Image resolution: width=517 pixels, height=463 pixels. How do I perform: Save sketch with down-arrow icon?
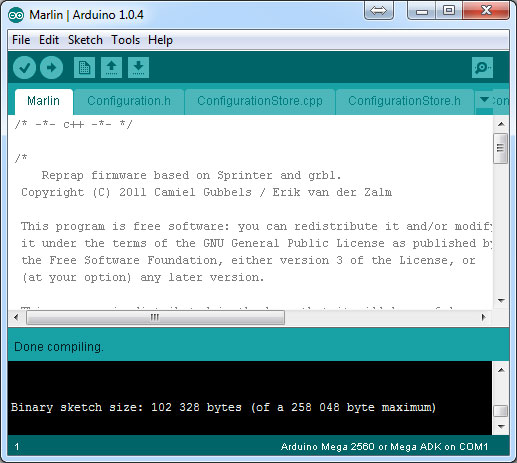click(x=138, y=68)
